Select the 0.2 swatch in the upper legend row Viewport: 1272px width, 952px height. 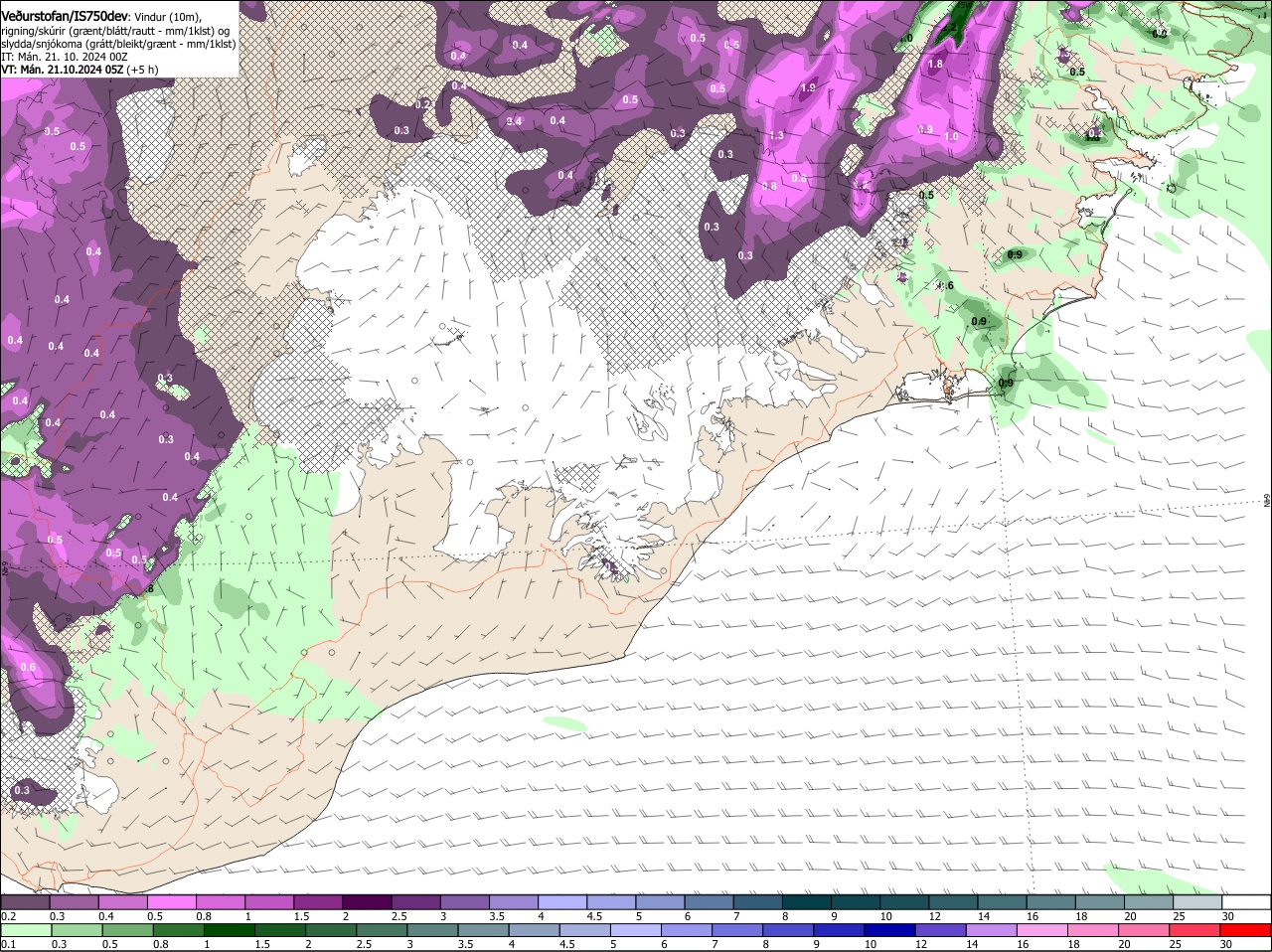25,902
